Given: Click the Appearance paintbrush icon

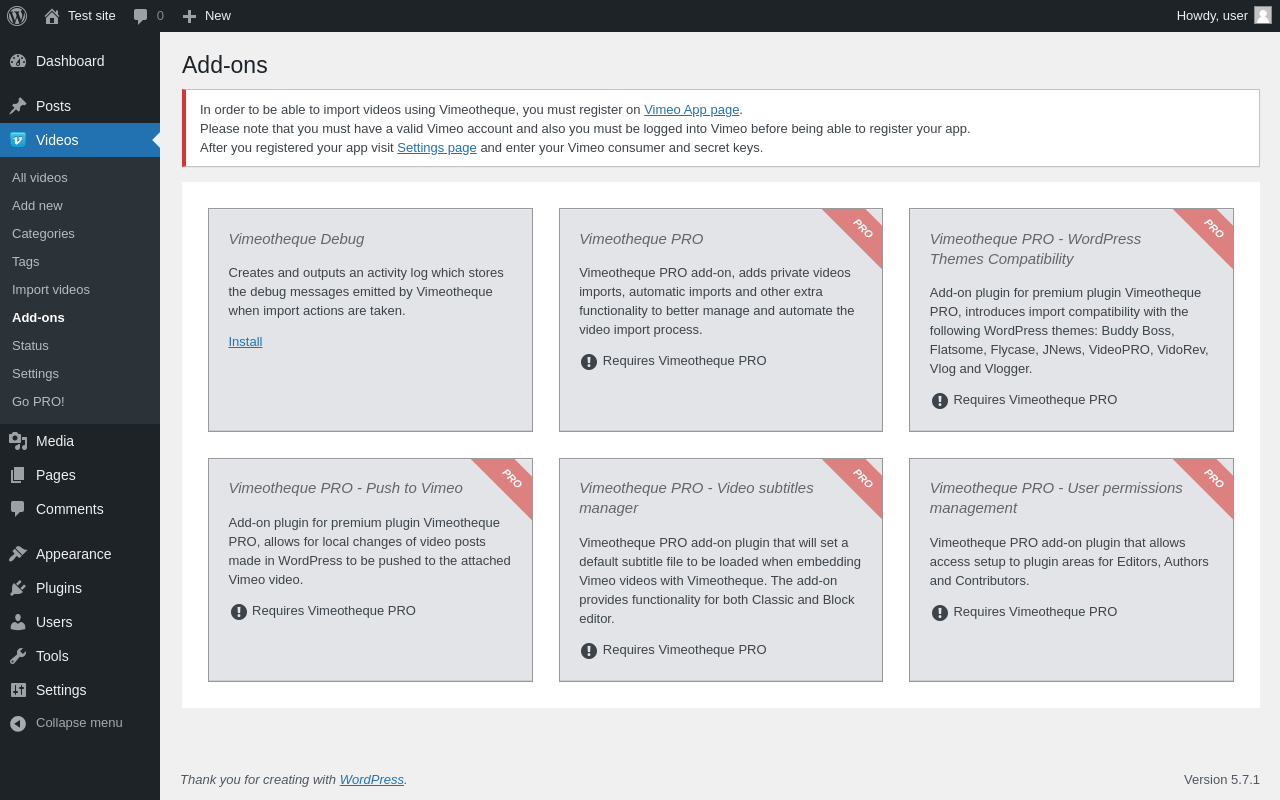Looking at the screenshot, I should click(x=18, y=554).
